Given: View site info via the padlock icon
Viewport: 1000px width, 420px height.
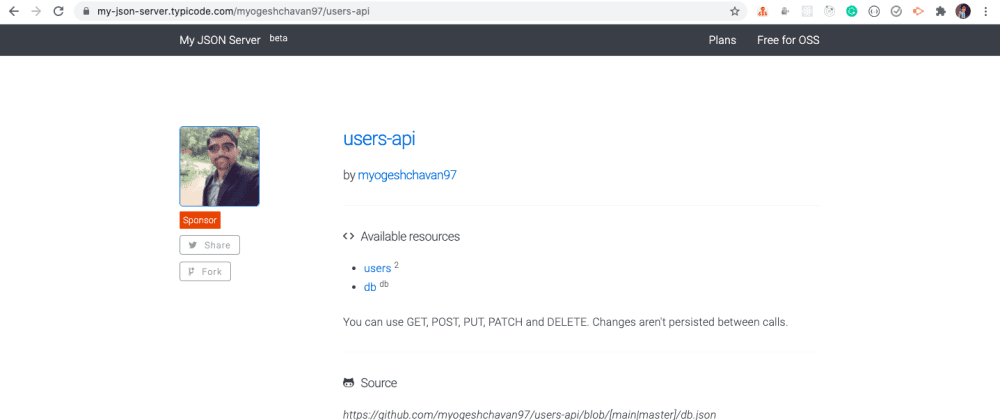Looking at the screenshot, I should click(87, 12).
